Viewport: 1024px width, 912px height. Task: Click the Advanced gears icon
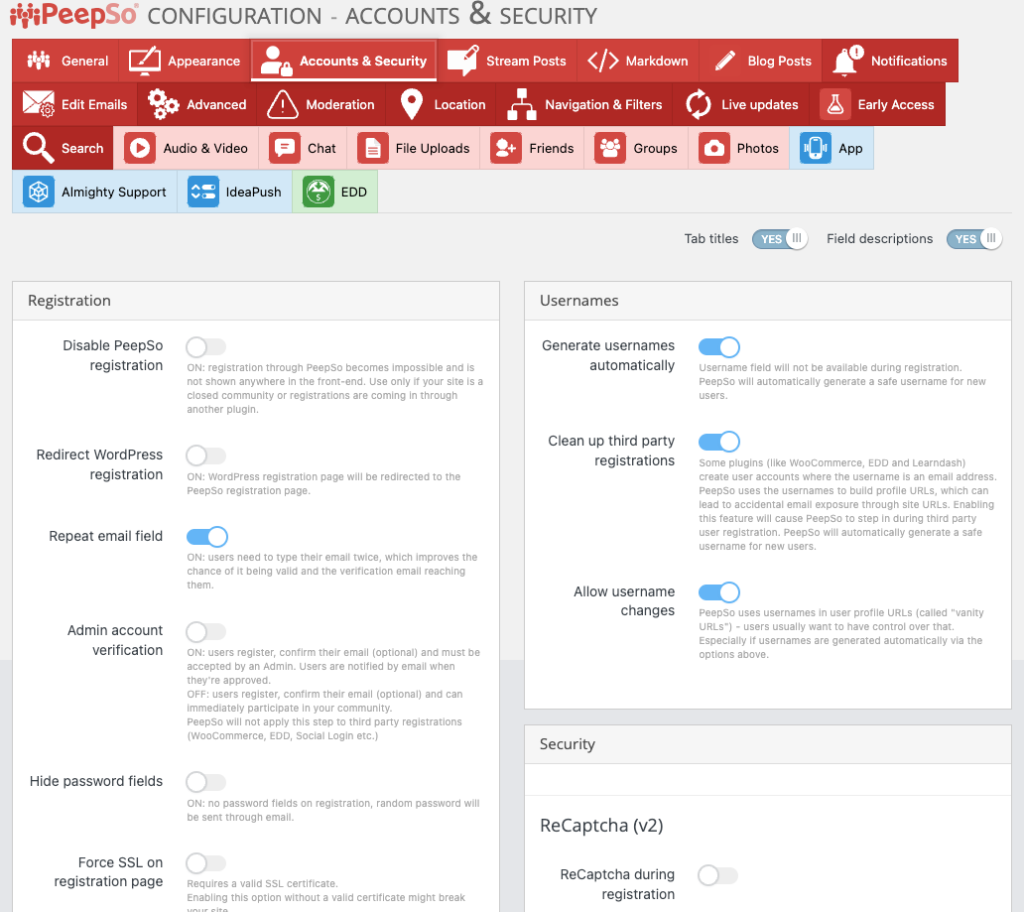point(163,105)
